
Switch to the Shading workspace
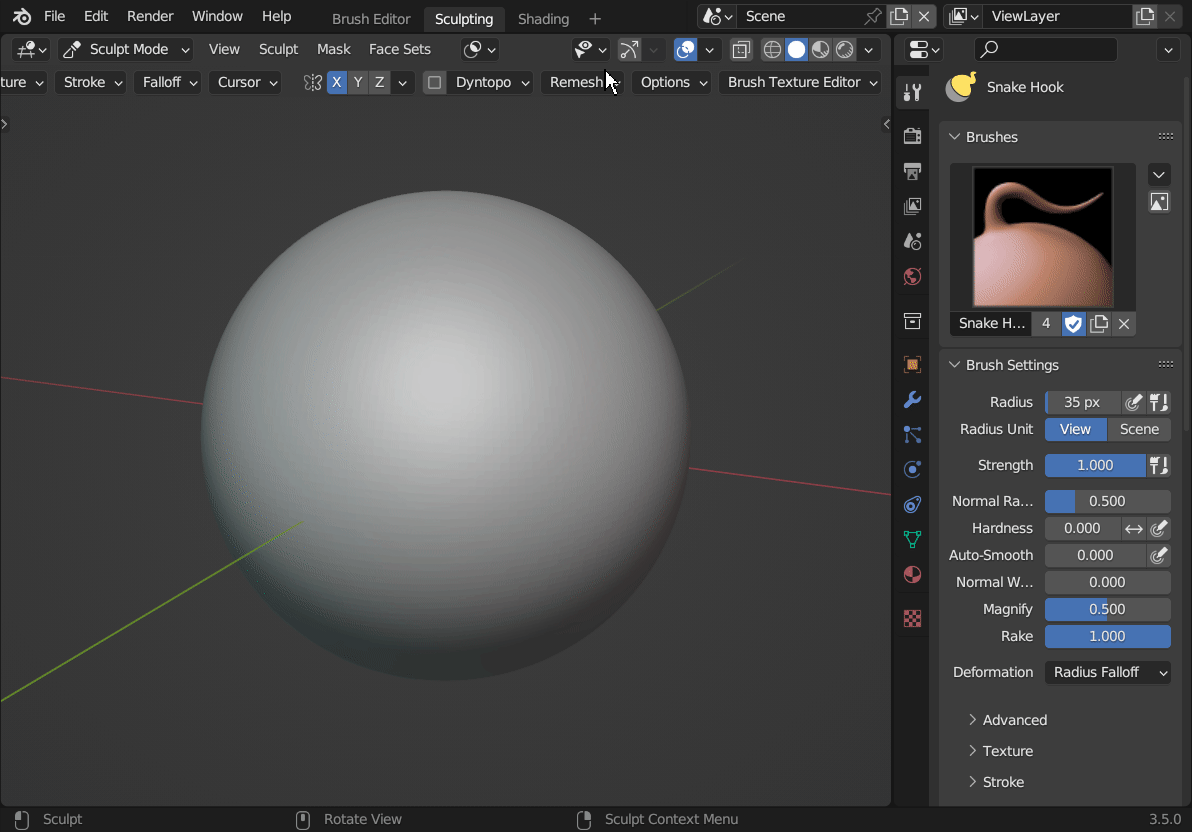(543, 18)
